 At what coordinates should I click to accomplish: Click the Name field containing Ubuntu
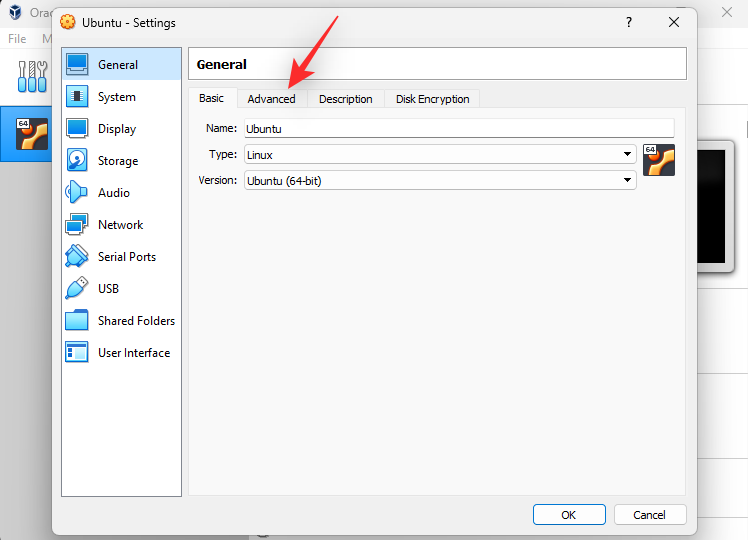click(459, 128)
